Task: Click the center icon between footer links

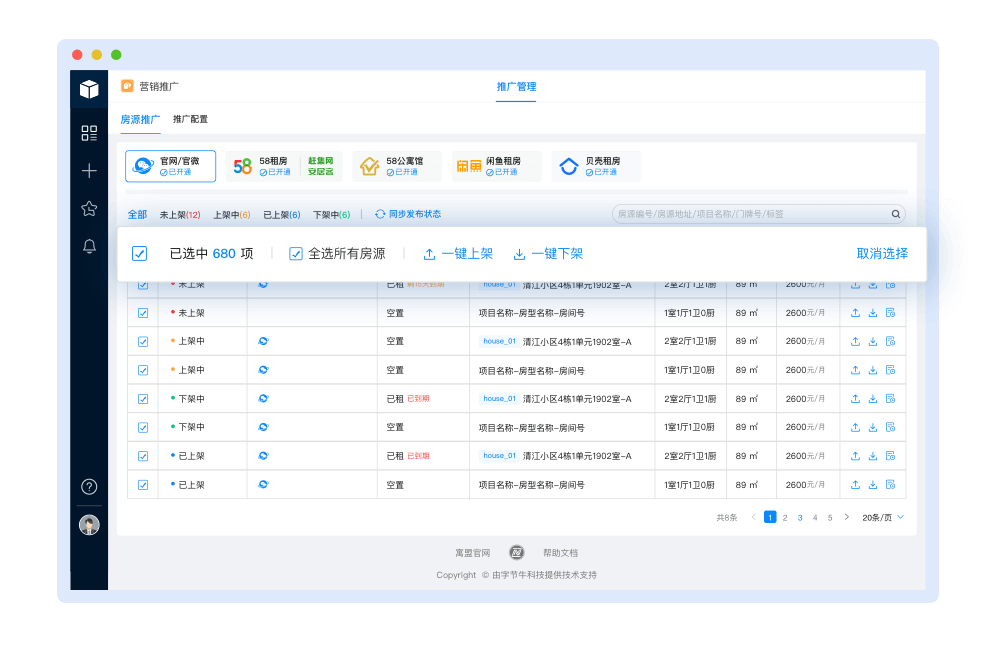Action: tap(517, 553)
